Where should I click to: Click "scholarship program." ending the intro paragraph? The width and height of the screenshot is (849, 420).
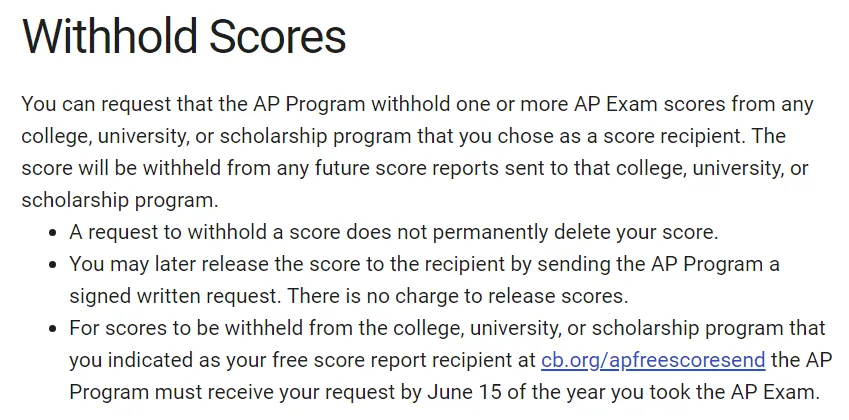pyautogui.click(x=120, y=200)
